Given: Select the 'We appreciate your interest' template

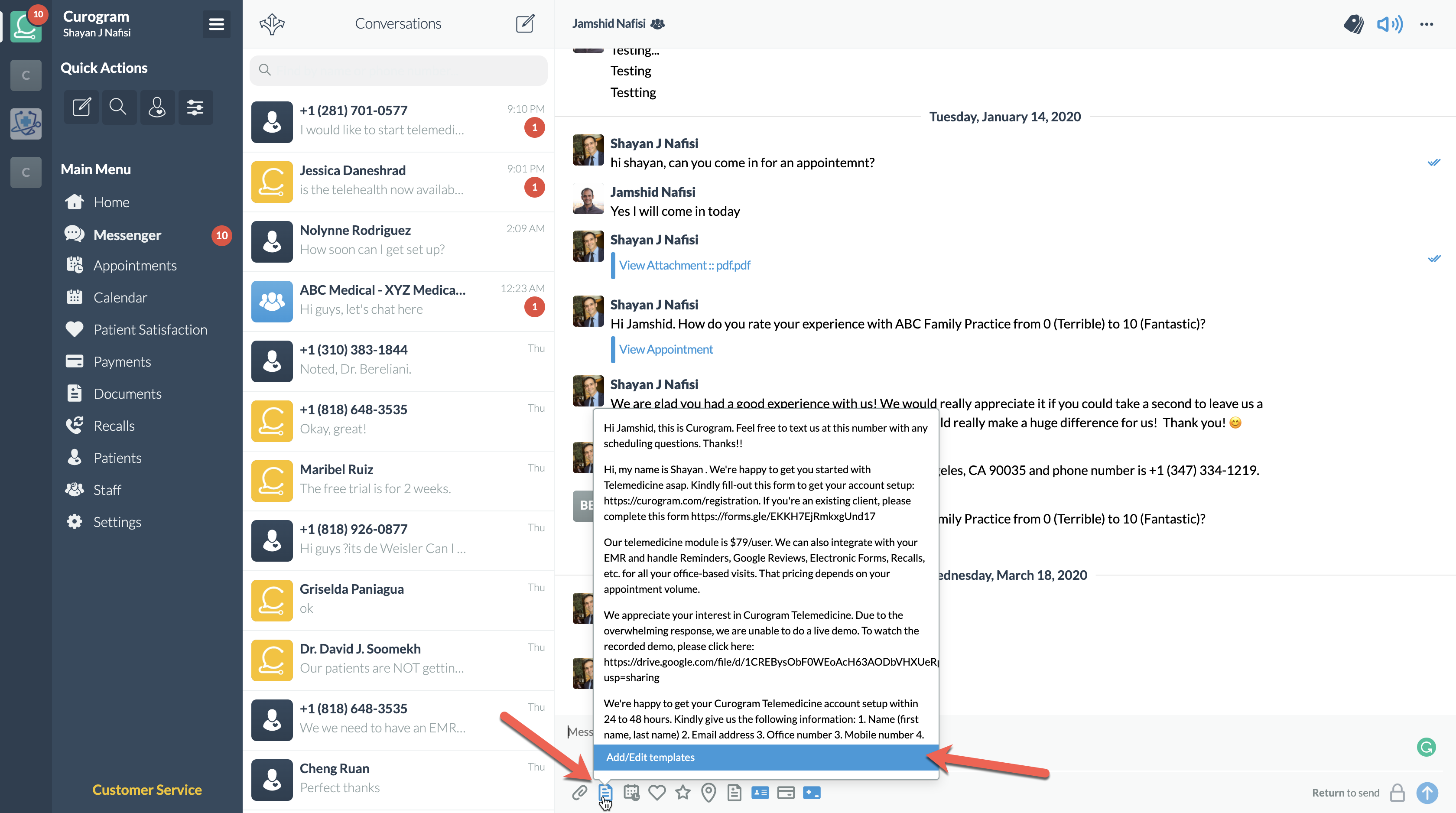Looking at the screenshot, I should coord(765,646).
